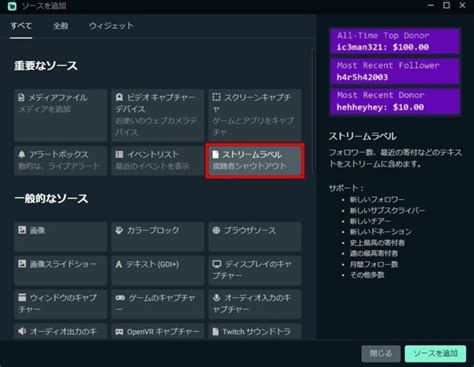Click the 閉じる button
The width and height of the screenshot is (474, 367).
pyautogui.click(x=381, y=353)
